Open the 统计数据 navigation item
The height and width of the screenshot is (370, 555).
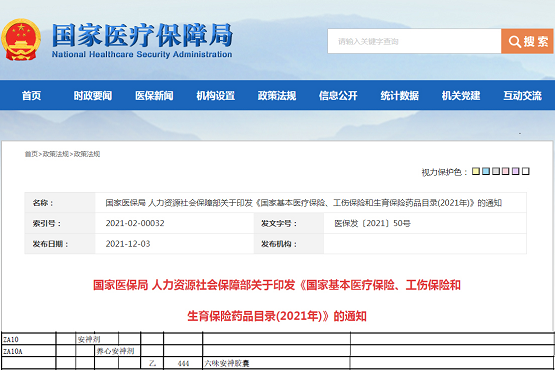click(x=400, y=96)
